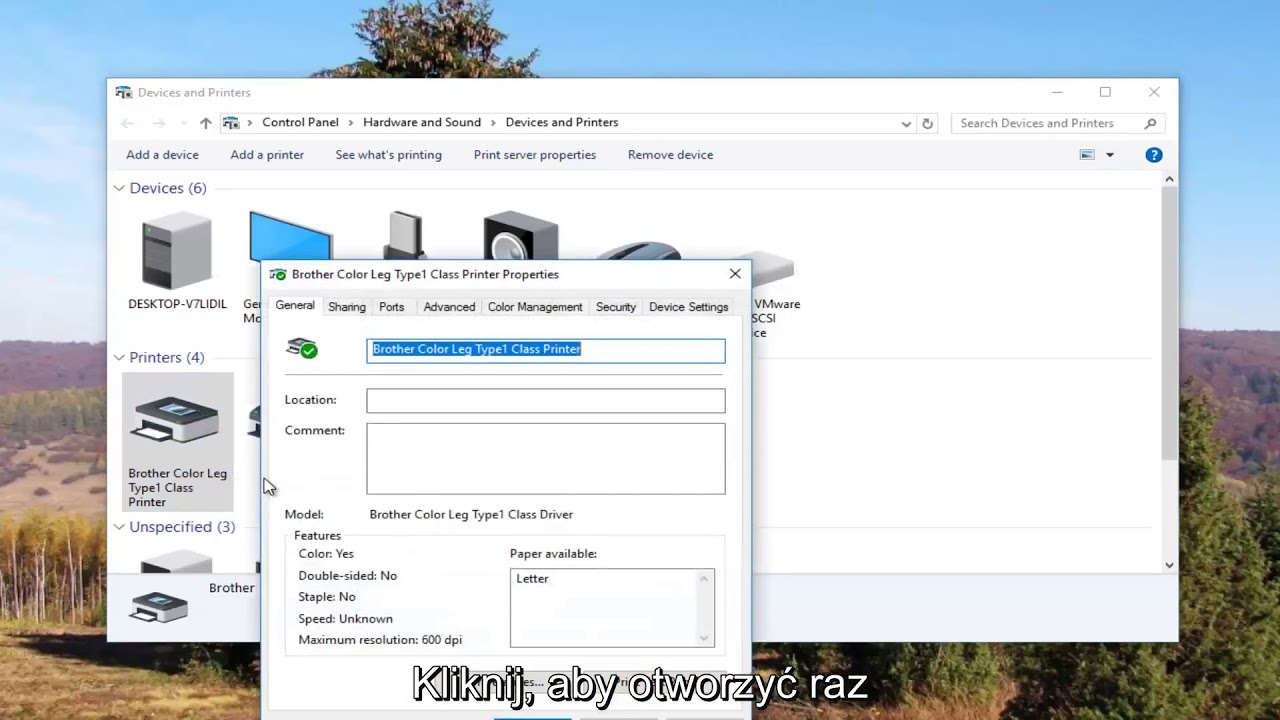Go to Control Panel breadcrumb
Screen dimensions: 1280x720
(300, 122)
